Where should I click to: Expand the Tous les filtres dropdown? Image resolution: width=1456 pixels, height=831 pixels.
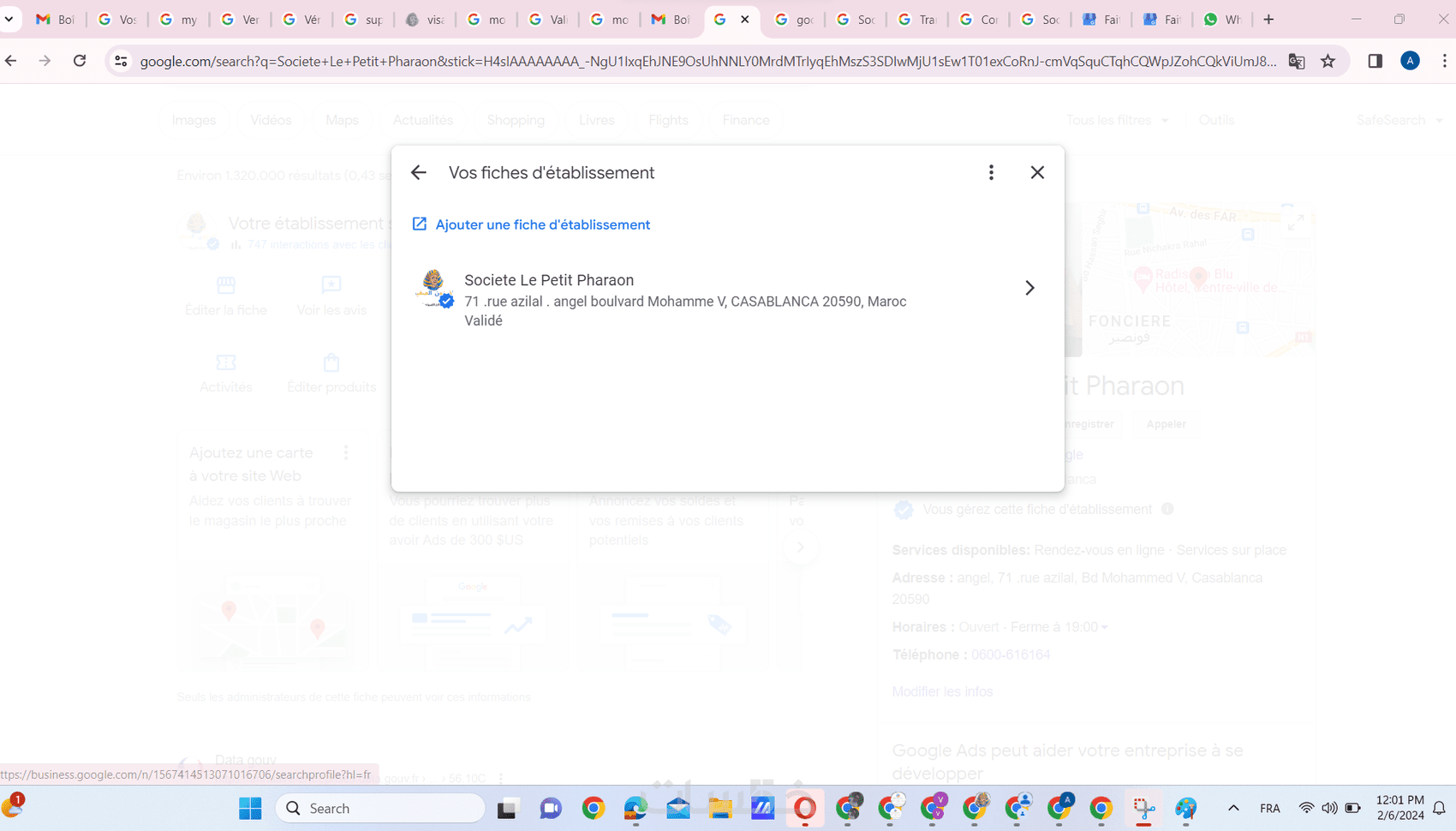click(x=1117, y=120)
